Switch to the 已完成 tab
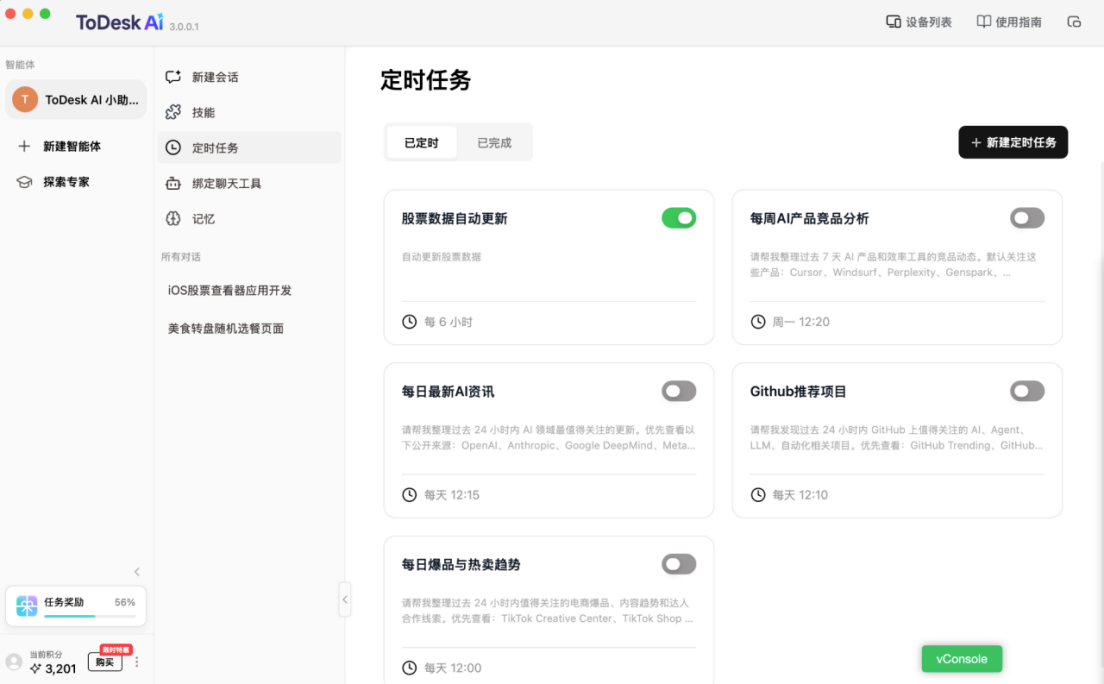This screenshot has width=1104, height=684. [x=494, y=142]
